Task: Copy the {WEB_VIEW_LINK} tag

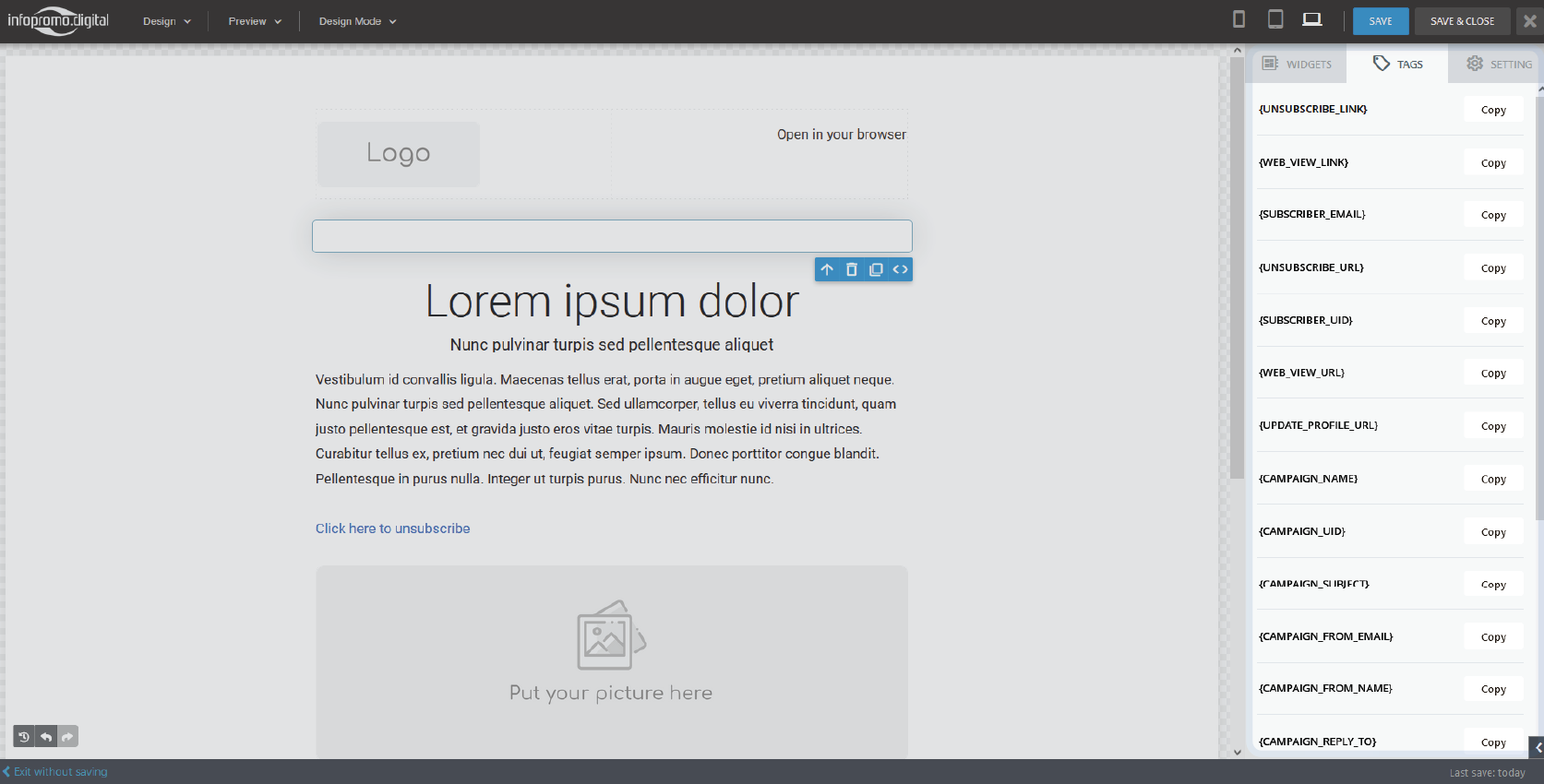Action: point(1493,163)
